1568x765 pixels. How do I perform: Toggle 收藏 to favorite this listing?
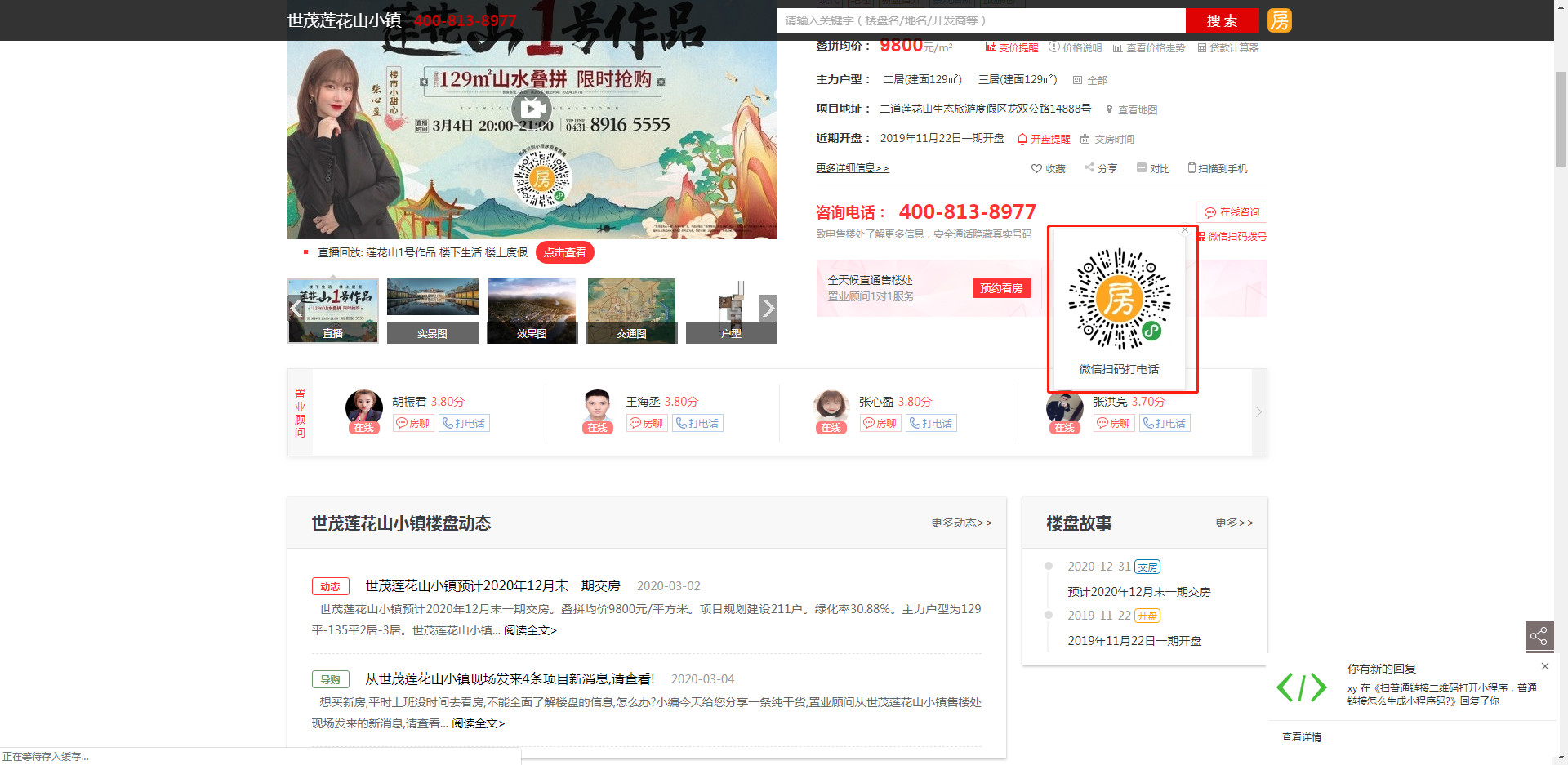point(1049,168)
